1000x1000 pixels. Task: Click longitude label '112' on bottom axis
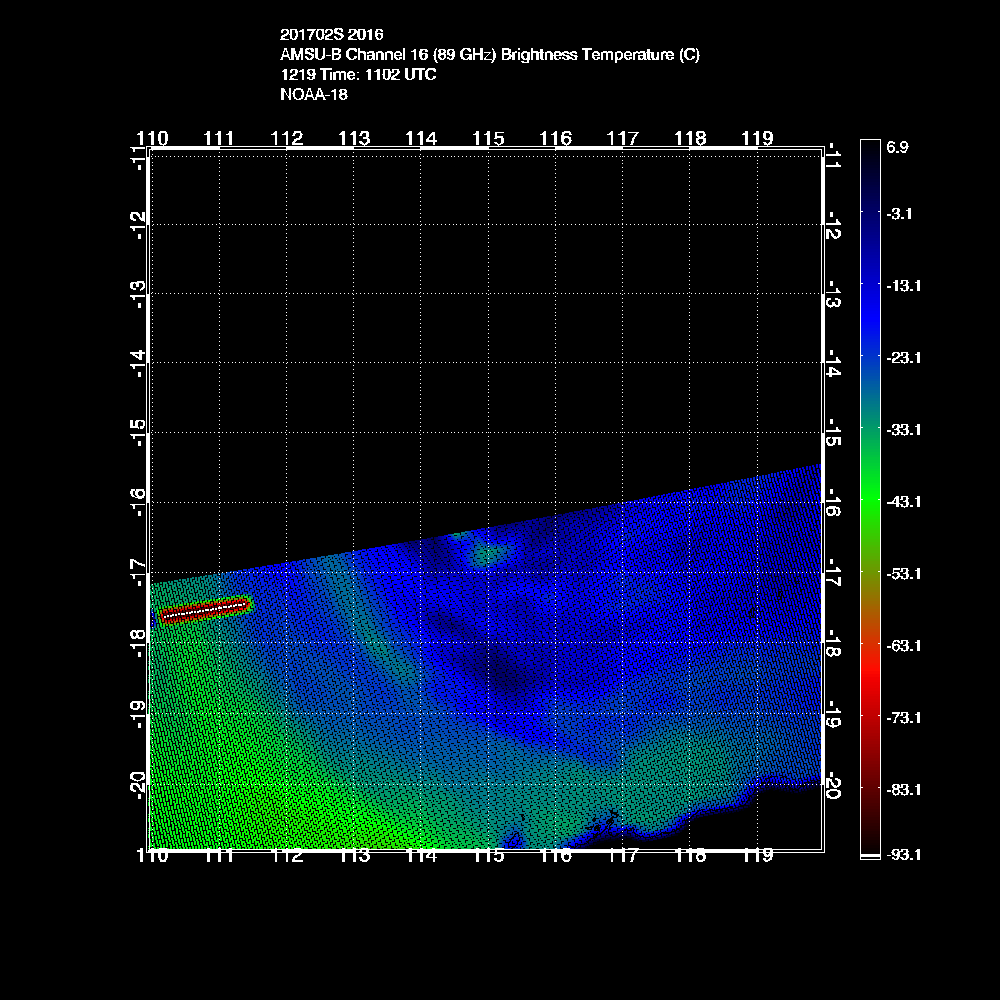click(286, 856)
